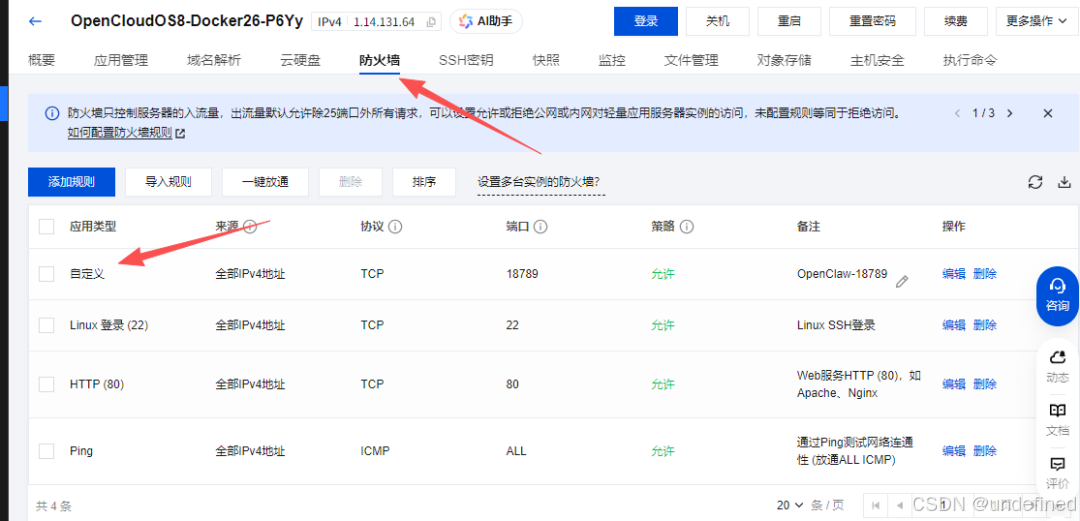The width and height of the screenshot is (1080, 521).
Task: Switch to the 应用管理 tab
Action: point(121,61)
